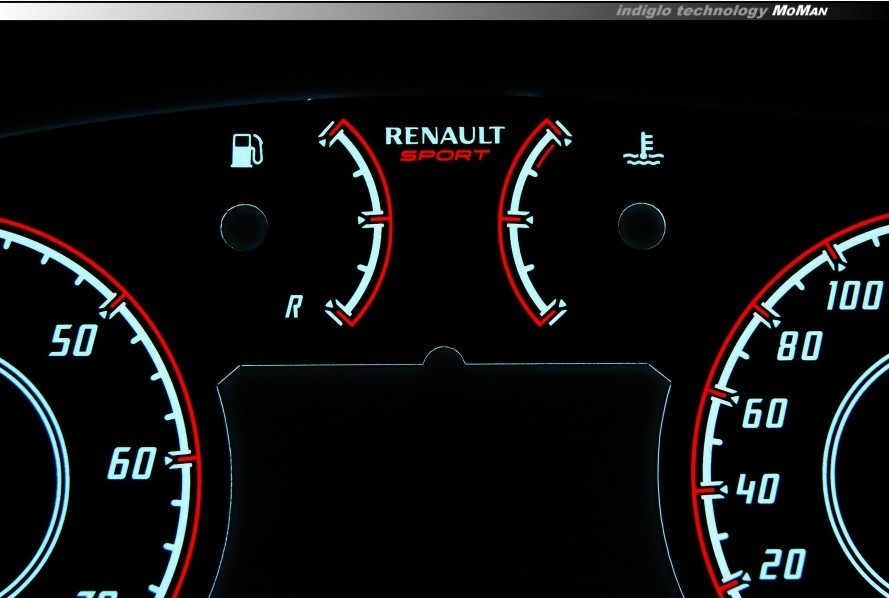The height and width of the screenshot is (598, 889).
Task: Toggle the temperature gauge midpoint marker
Action: click(x=513, y=218)
